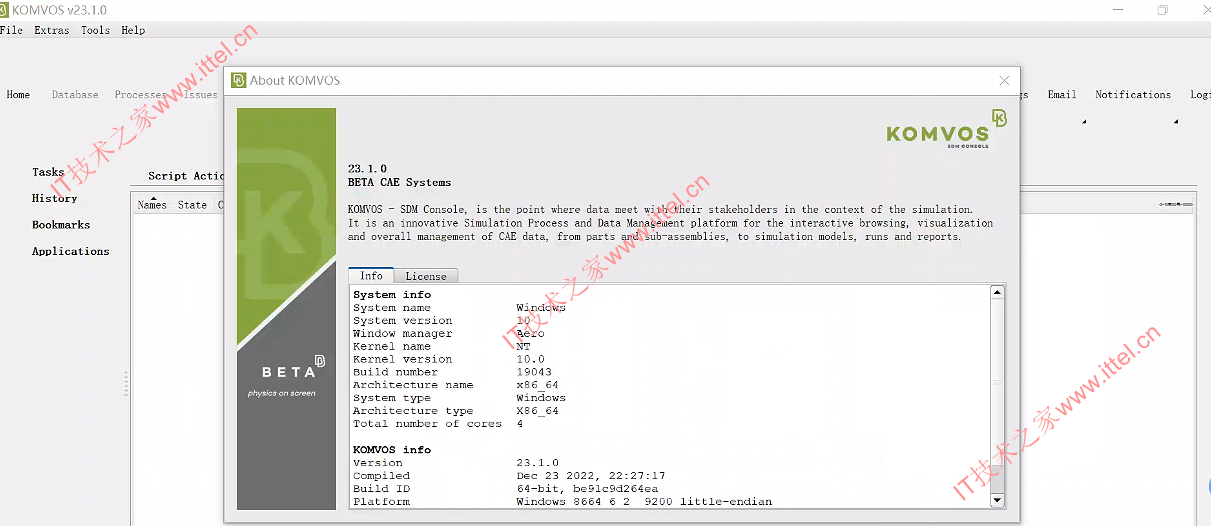This screenshot has height=526, width=1211.
Task: Open History in the left sidebar
Action: point(54,198)
